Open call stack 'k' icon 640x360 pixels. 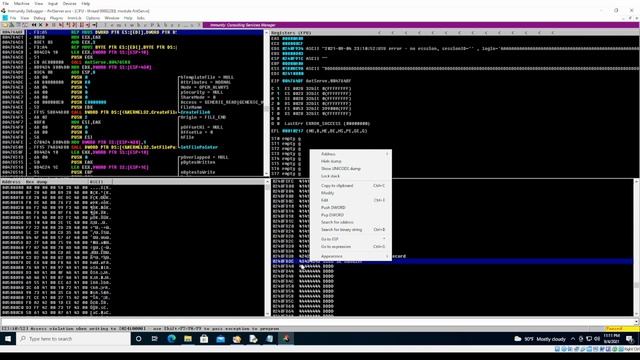(158, 25)
